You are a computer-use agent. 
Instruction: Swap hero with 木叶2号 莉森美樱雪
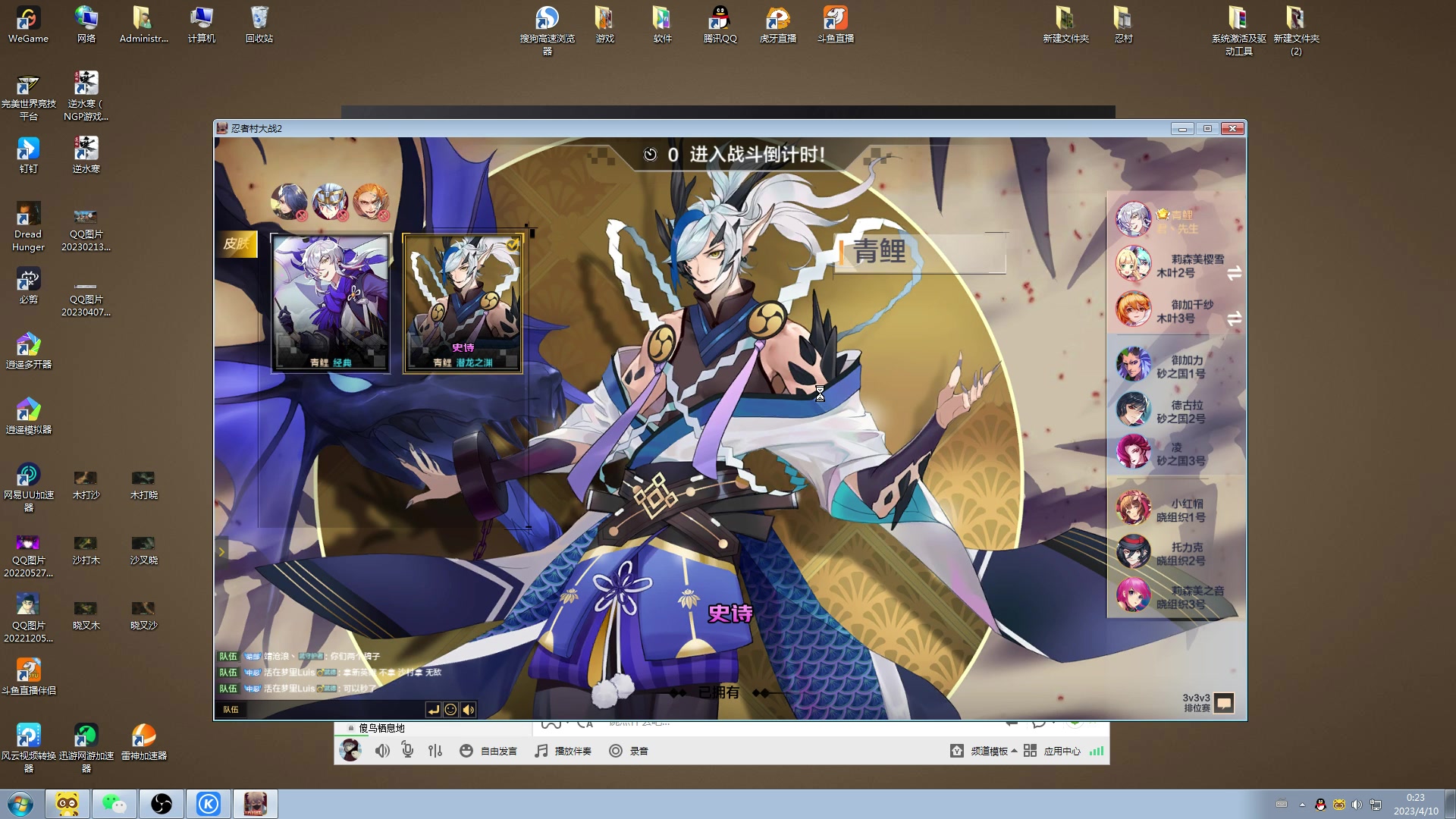tap(1234, 273)
